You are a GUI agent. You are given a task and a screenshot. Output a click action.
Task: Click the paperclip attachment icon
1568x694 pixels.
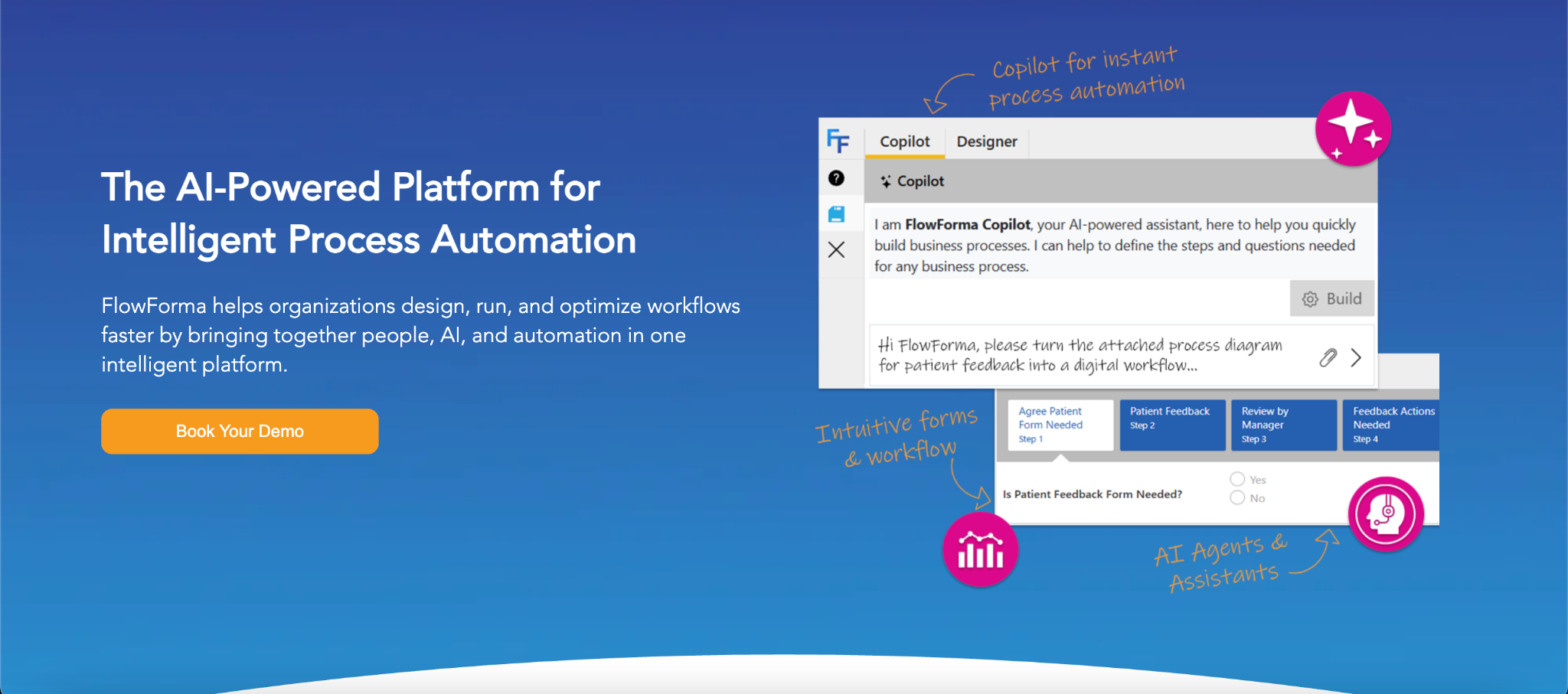(x=1328, y=357)
